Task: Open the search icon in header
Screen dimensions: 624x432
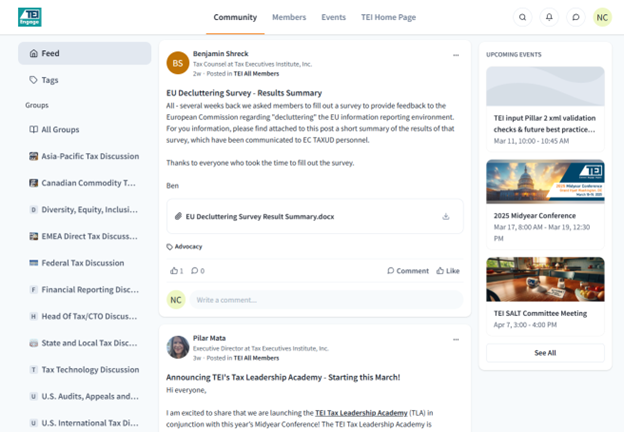Action: (x=523, y=17)
